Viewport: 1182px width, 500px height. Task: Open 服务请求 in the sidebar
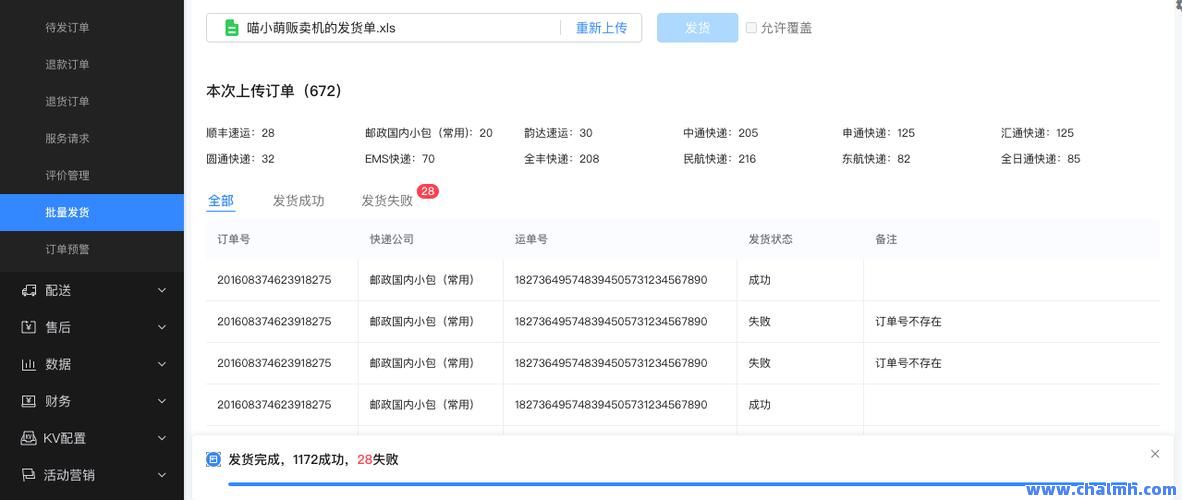[x=92, y=139]
